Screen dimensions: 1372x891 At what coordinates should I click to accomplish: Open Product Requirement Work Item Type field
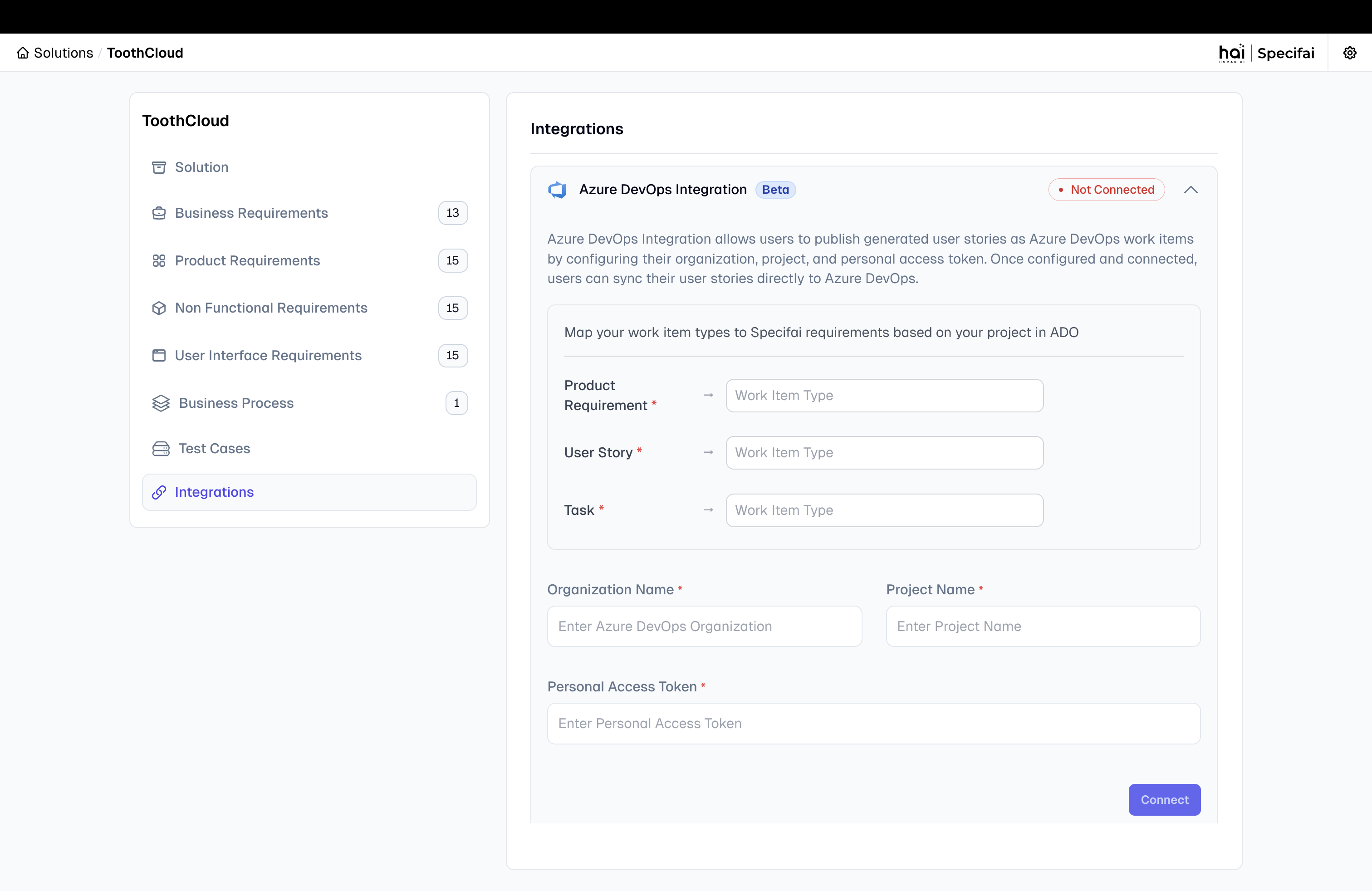pos(884,395)
